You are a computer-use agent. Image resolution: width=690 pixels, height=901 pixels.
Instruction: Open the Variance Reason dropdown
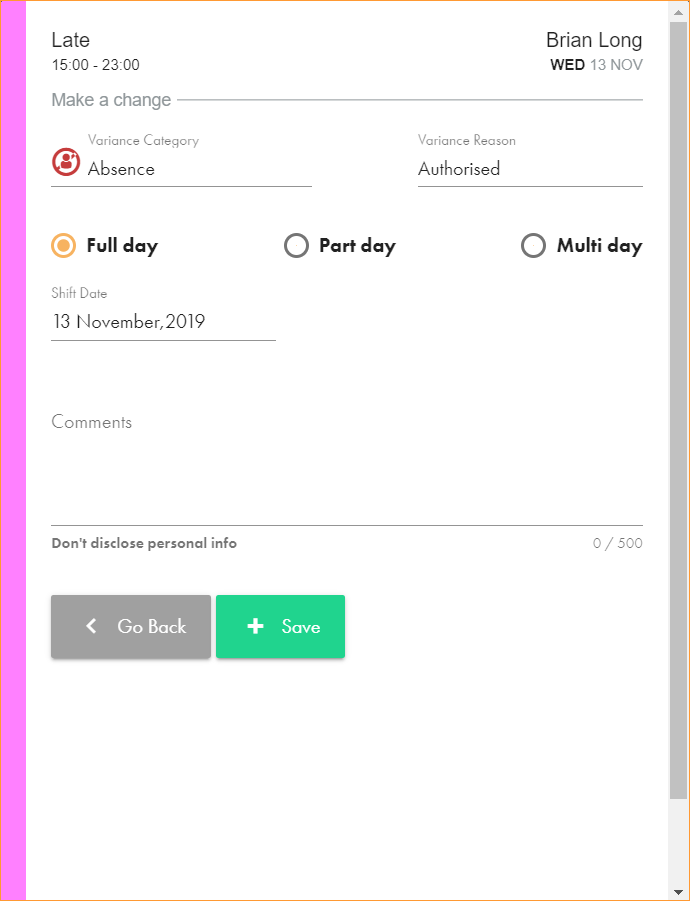pos(529,169)
